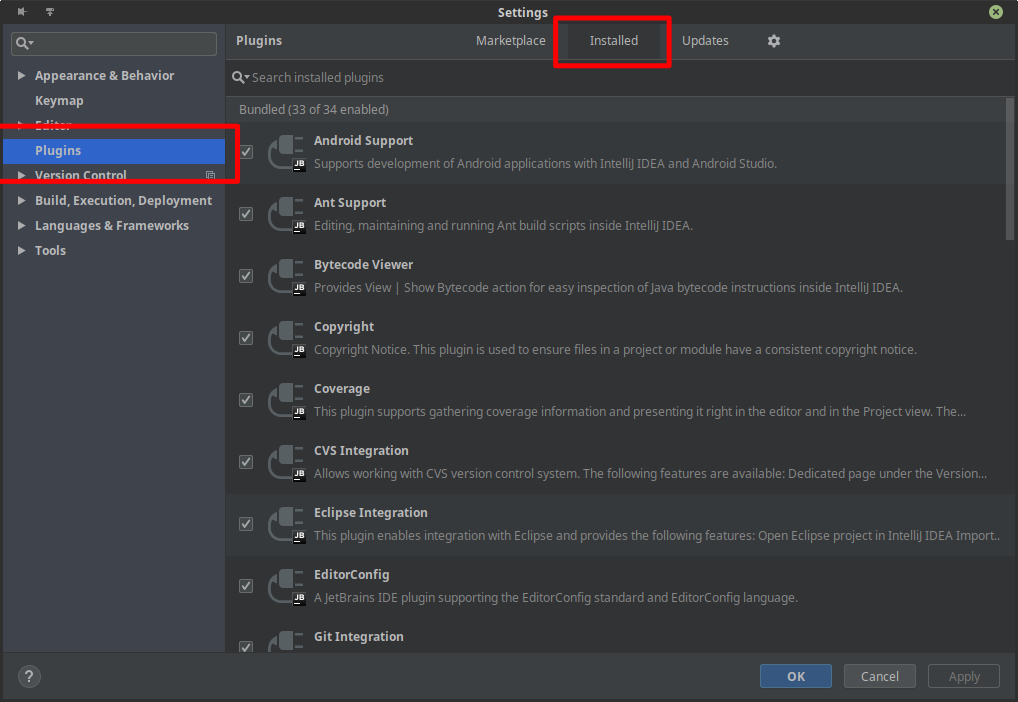Open the plugins gear settings menu

coord(773,41)
